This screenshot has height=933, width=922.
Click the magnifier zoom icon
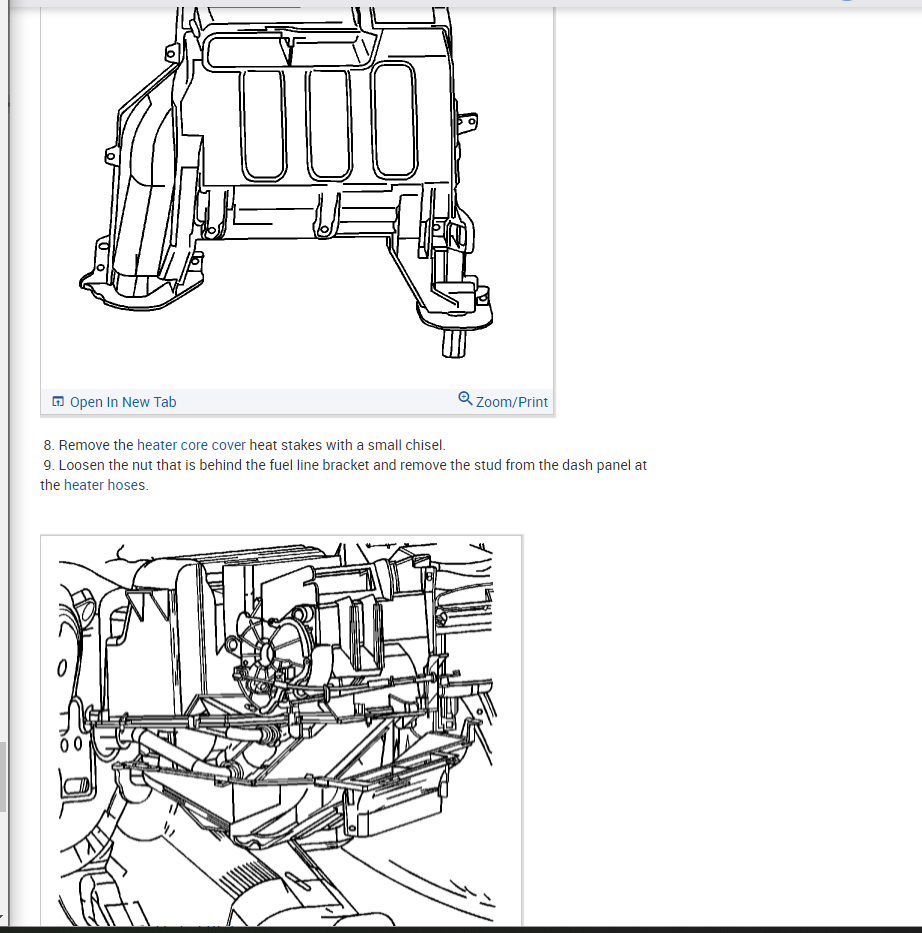(465, 398)
